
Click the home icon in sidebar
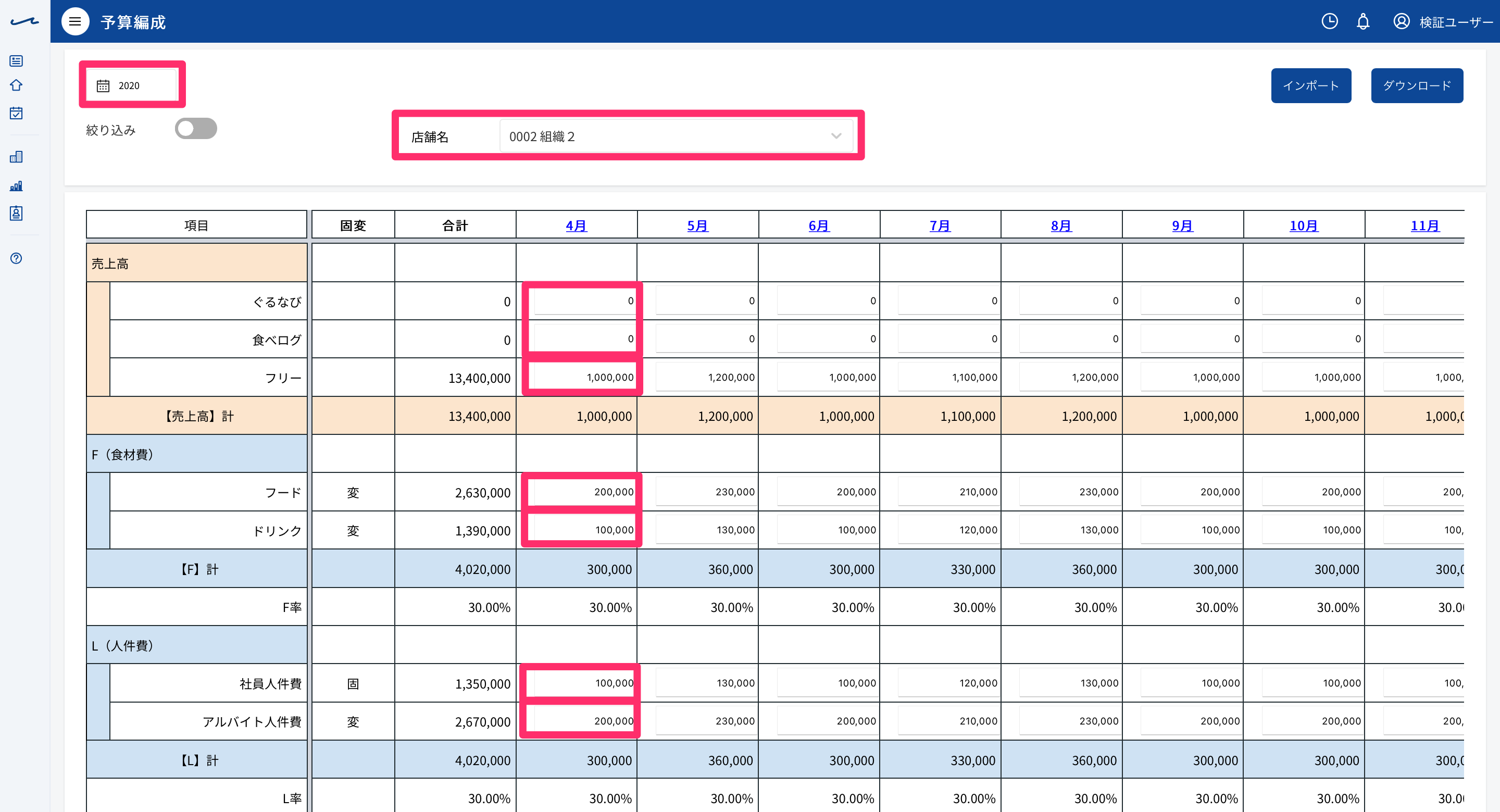pyautogui.click(x=16, y=85)
